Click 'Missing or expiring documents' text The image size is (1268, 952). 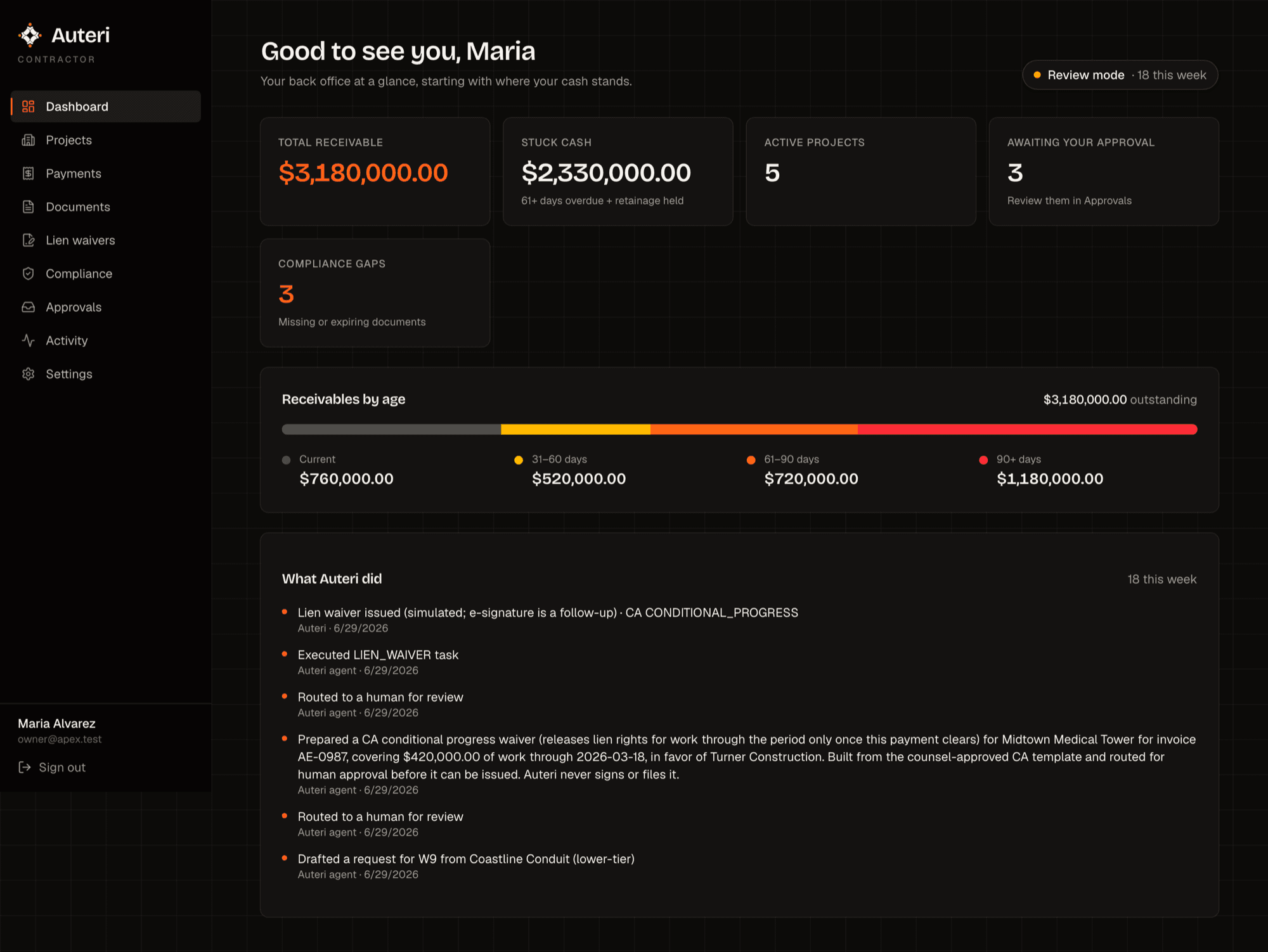click(352, 322)
